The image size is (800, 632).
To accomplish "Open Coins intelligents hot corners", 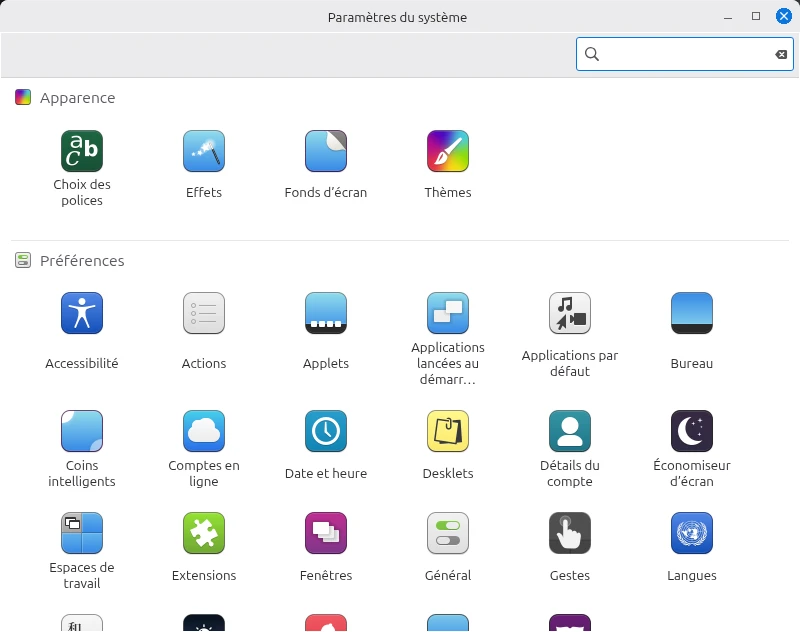I will click(82, 431).
